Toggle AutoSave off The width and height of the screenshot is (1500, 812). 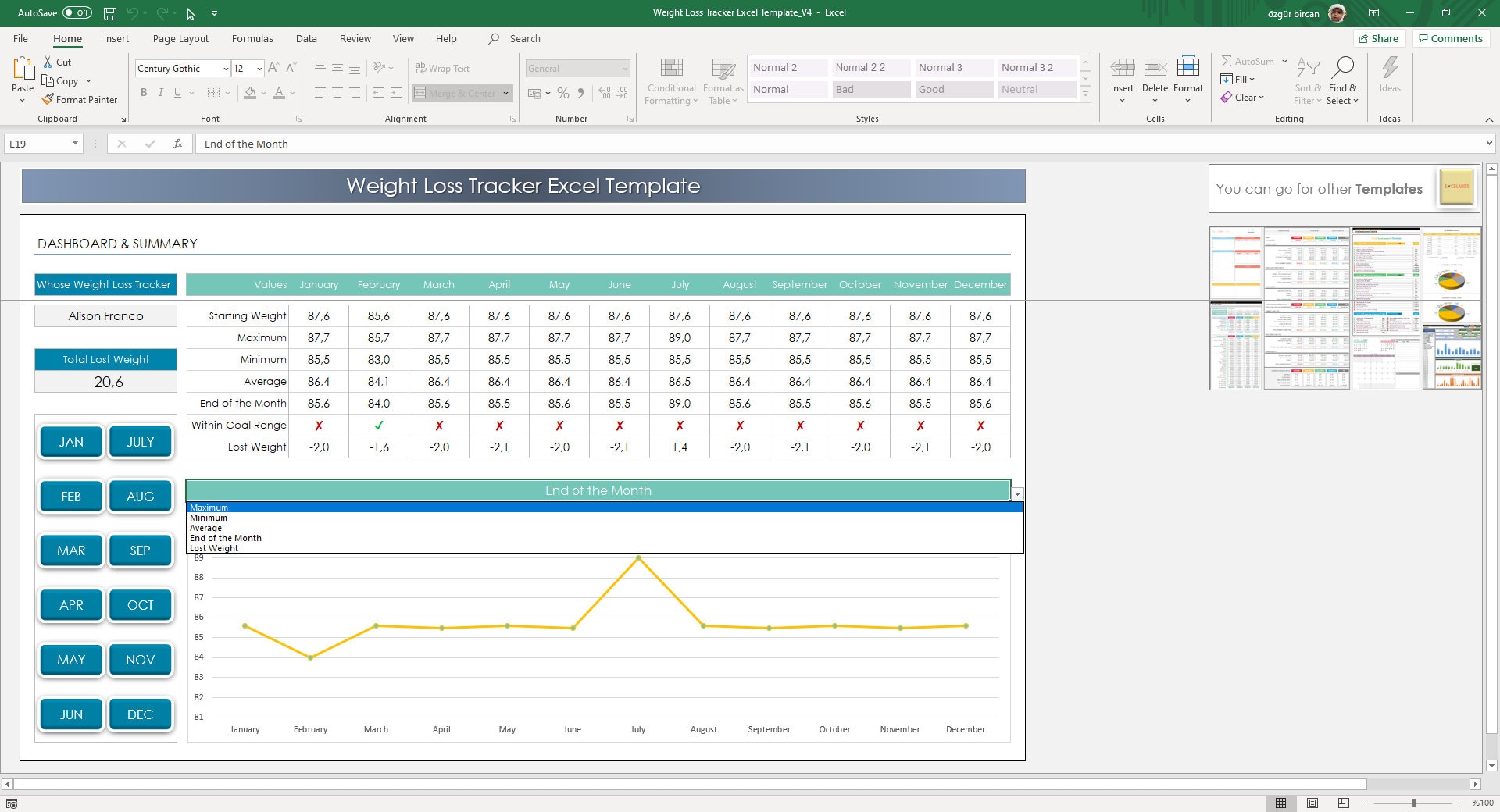[x=76, y=12]
